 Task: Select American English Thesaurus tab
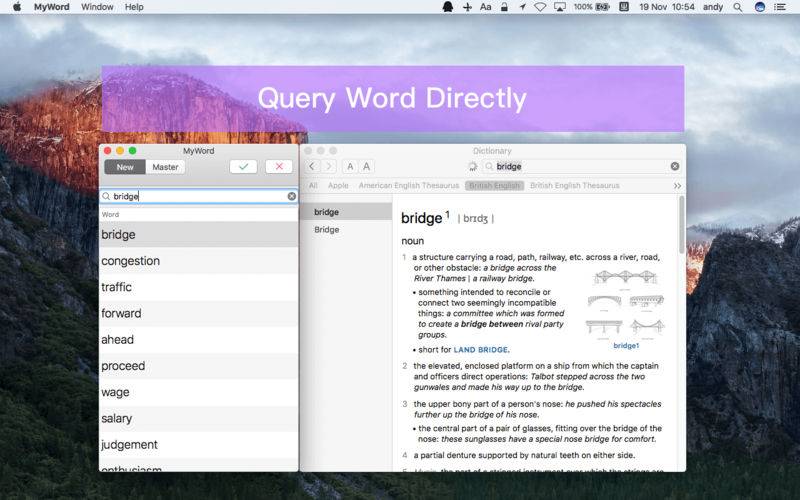[x=409, y=186]
